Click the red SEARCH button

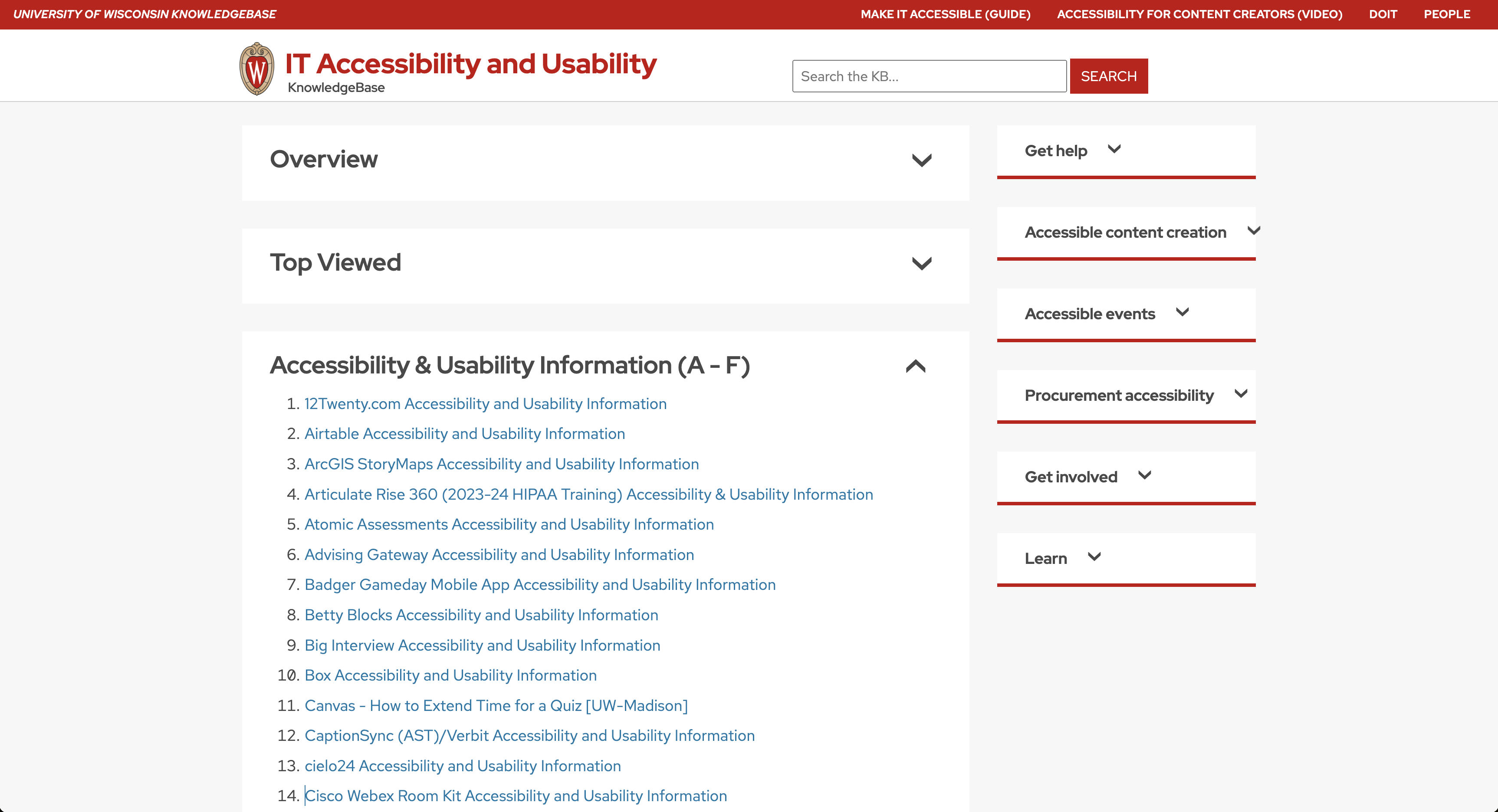(1108, 76)
